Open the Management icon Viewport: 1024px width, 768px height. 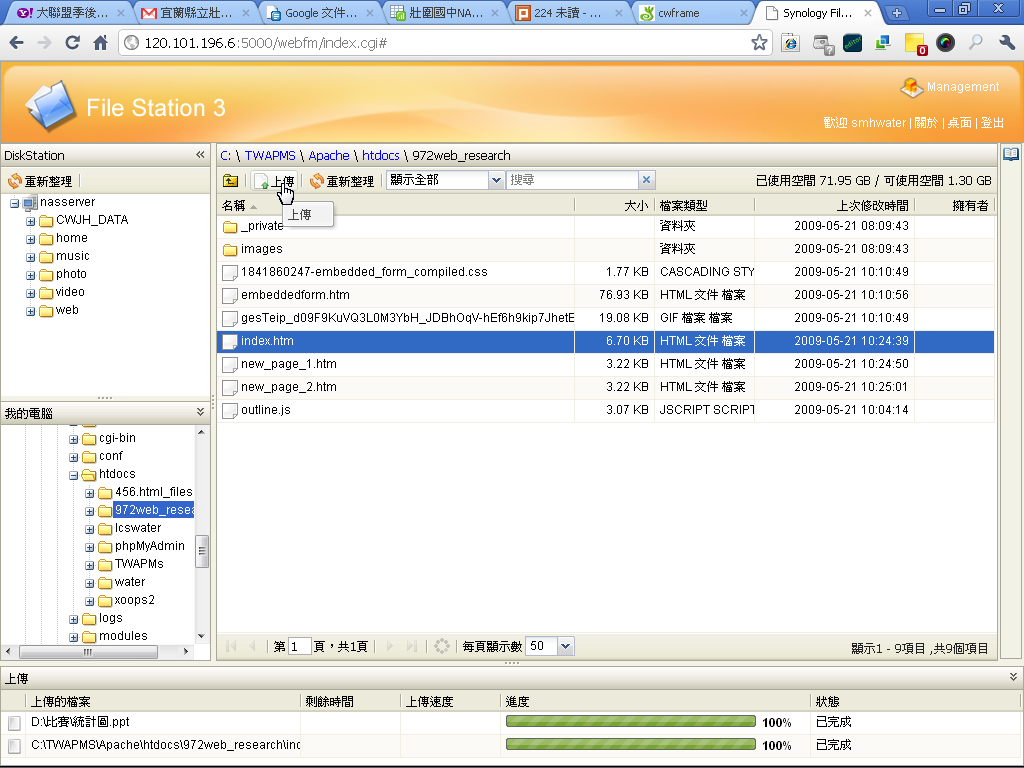(911, 87)
